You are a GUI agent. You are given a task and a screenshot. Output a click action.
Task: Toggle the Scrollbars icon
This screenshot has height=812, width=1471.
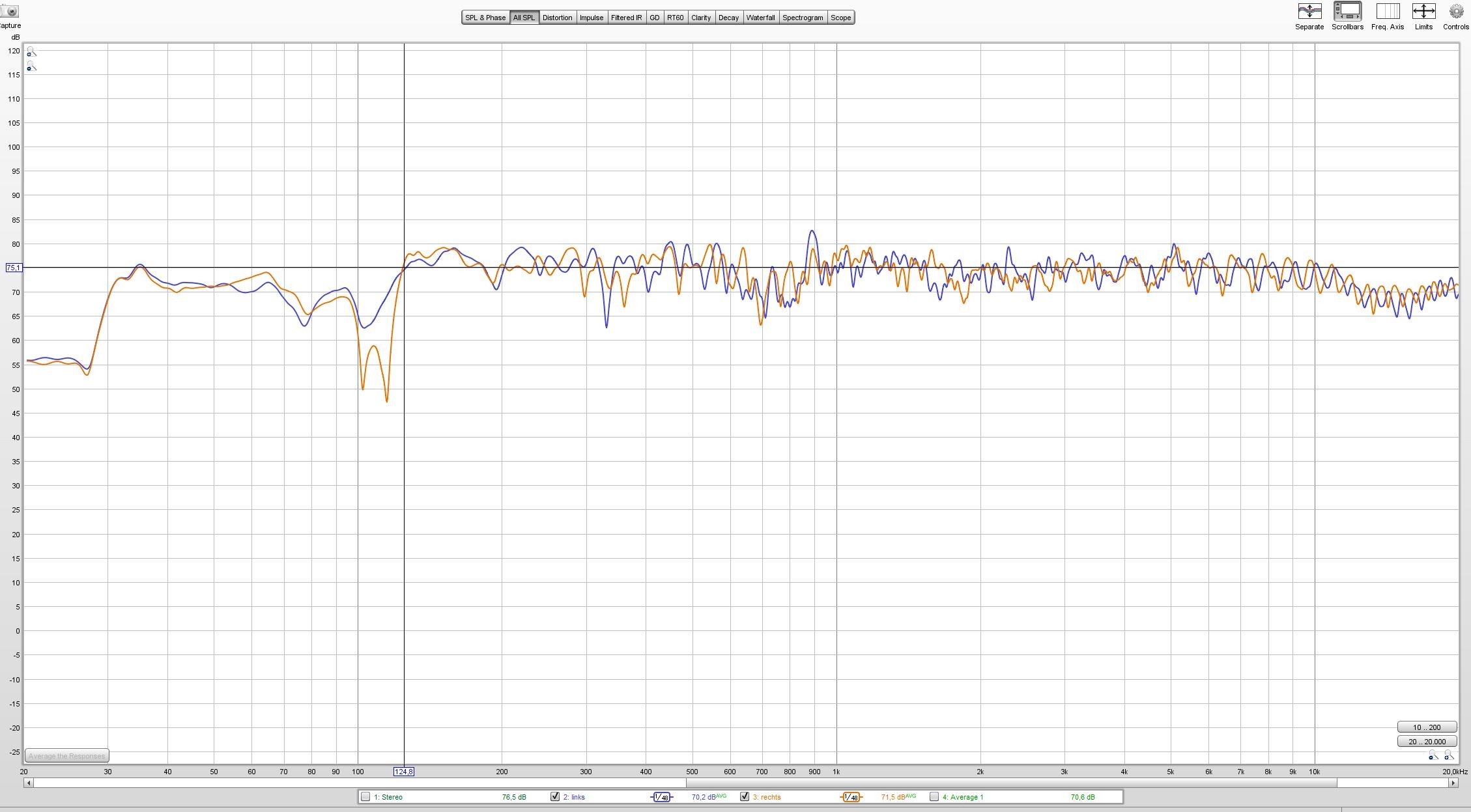click(1347, 12)
